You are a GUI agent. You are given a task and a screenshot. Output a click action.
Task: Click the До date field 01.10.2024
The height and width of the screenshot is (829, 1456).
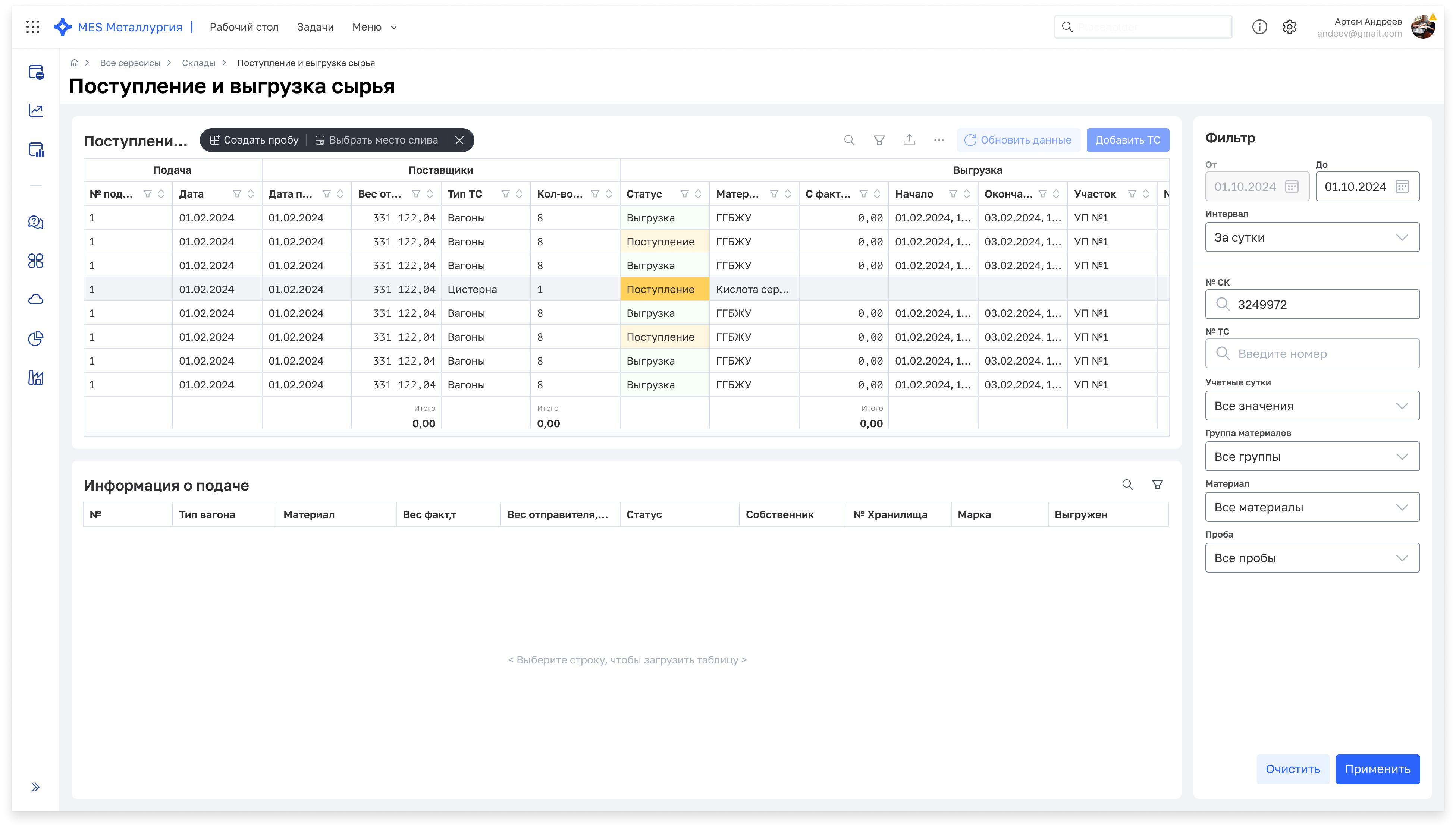coord(1367,186)
